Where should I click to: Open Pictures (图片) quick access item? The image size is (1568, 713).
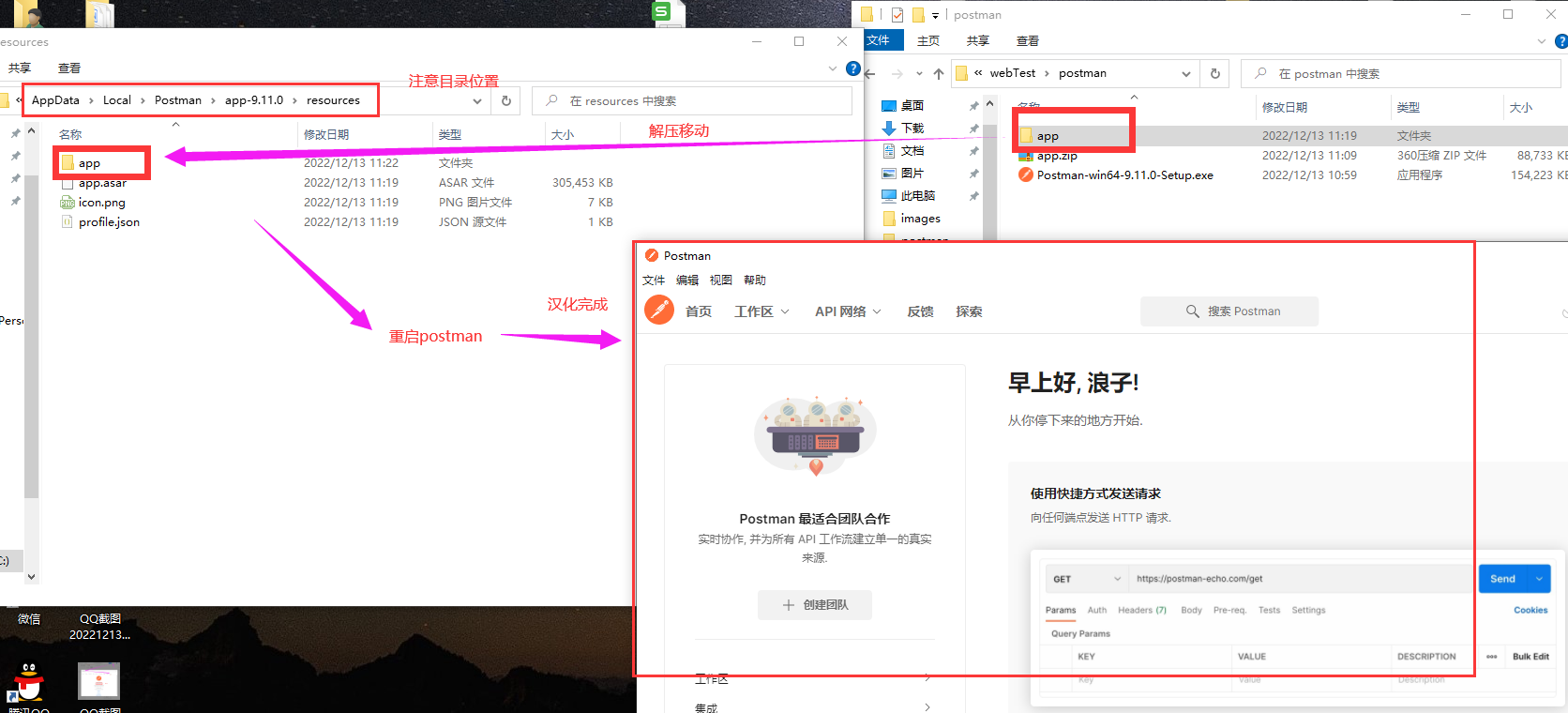903,174
